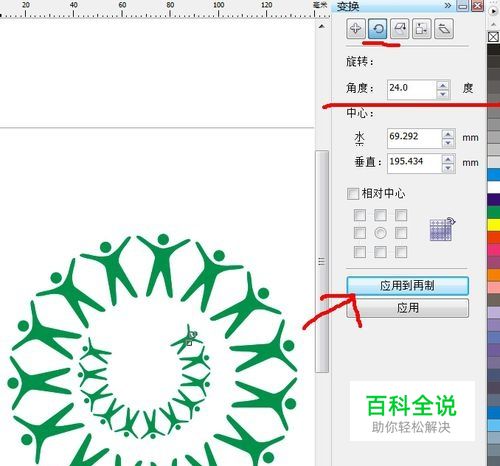Pick the bright blue color swatch

point(494,175)
